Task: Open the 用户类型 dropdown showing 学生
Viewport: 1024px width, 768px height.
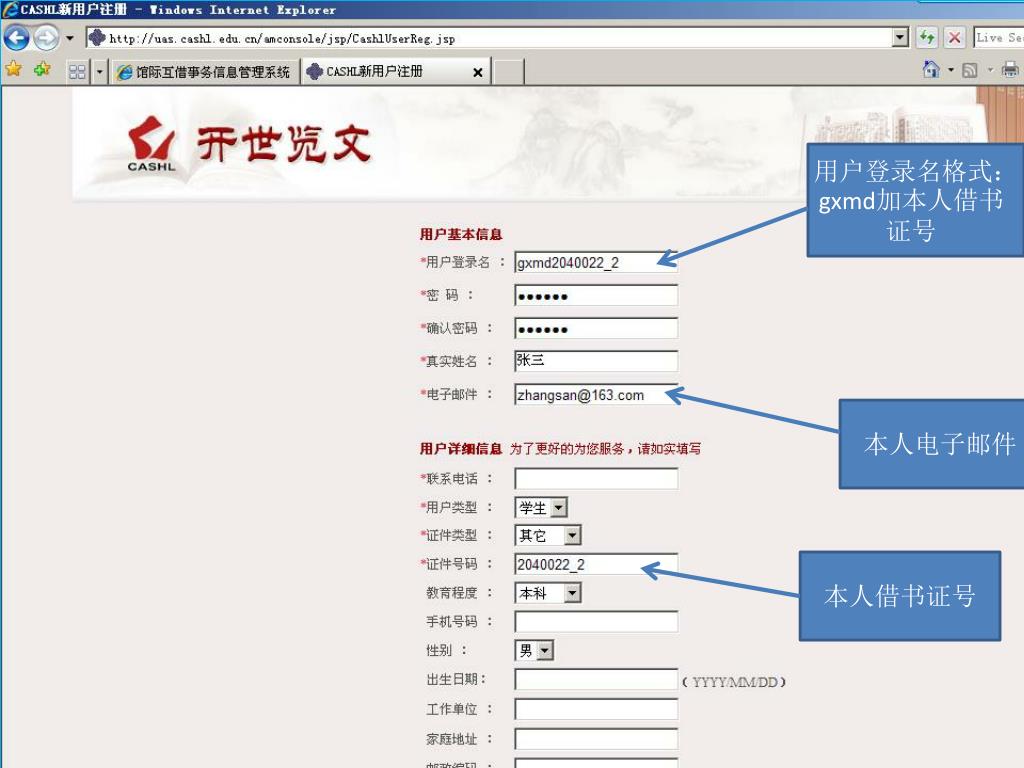Action: [x=541, y=507]
